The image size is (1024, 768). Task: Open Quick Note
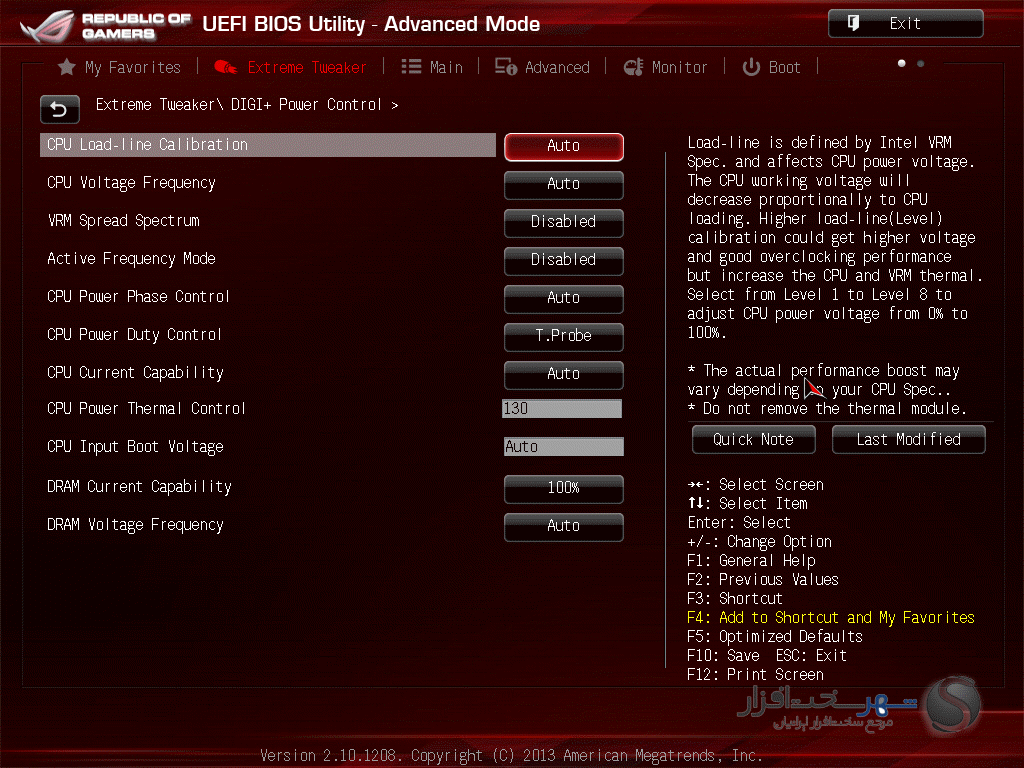[x=754, y=440]
